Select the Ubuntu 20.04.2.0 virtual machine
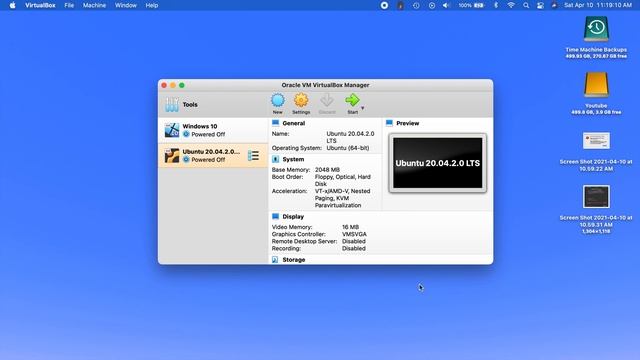The width and height of the screenshot is (640, 360). click(213, 156)
